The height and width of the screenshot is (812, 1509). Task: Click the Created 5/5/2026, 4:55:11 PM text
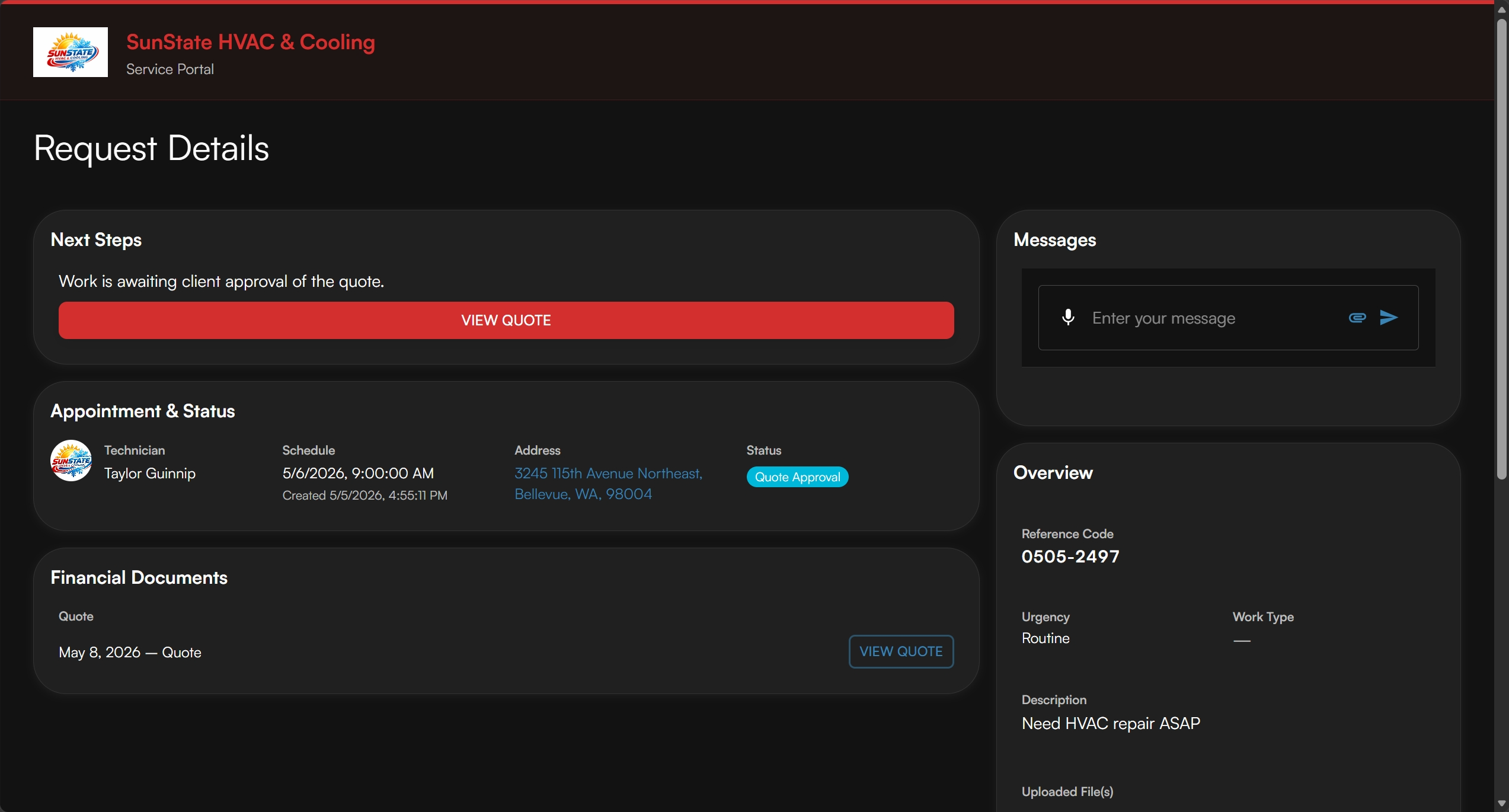(365, 495)
